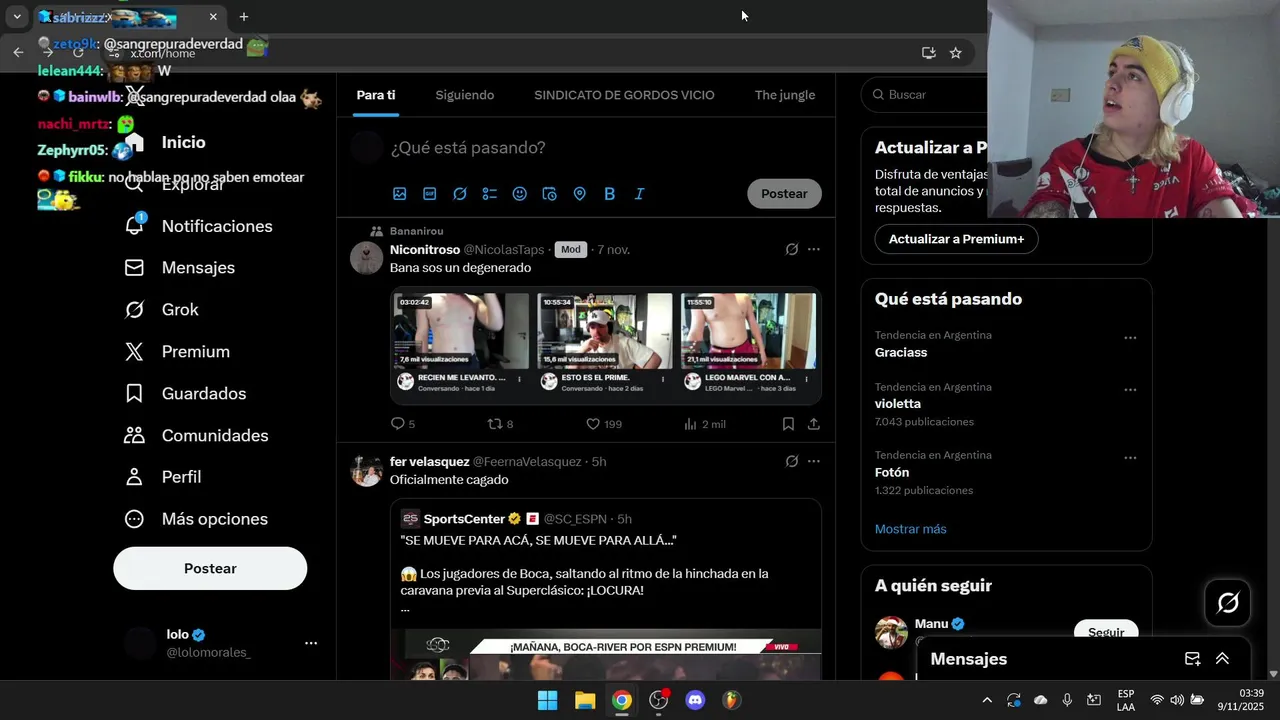Open Discord from taskbar
This screenshot has height=720, width=1280.
[696, 700]
